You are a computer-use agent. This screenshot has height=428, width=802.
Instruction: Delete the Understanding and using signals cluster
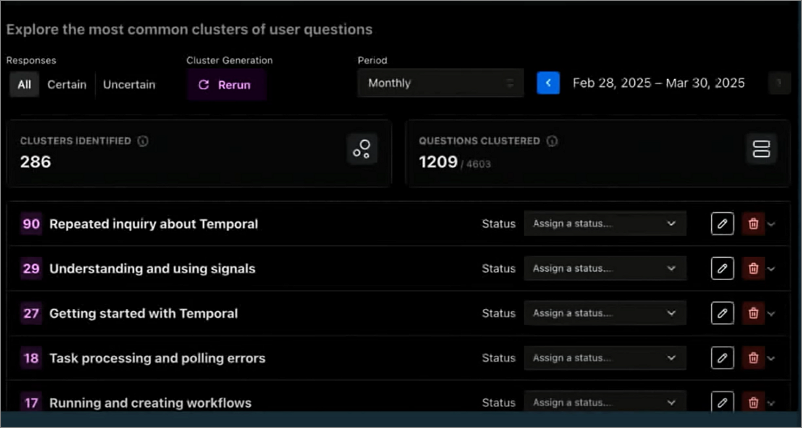(753, 268)
